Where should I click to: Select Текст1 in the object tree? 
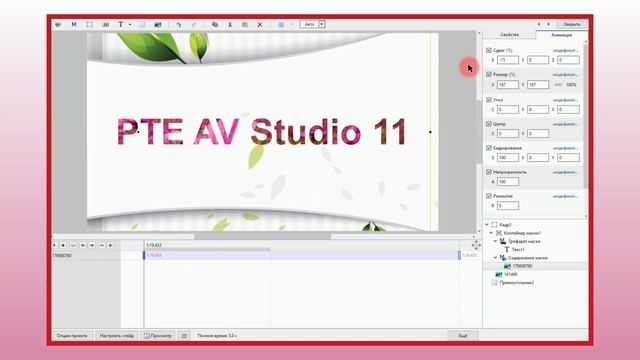(x=518, y=249)
